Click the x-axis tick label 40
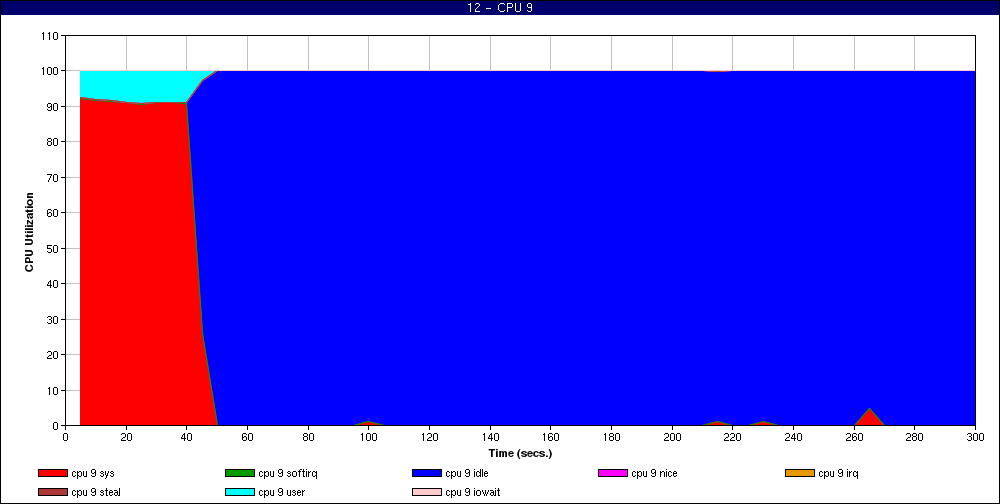This screenshot has width=1000, height=504. coord(187,437)
